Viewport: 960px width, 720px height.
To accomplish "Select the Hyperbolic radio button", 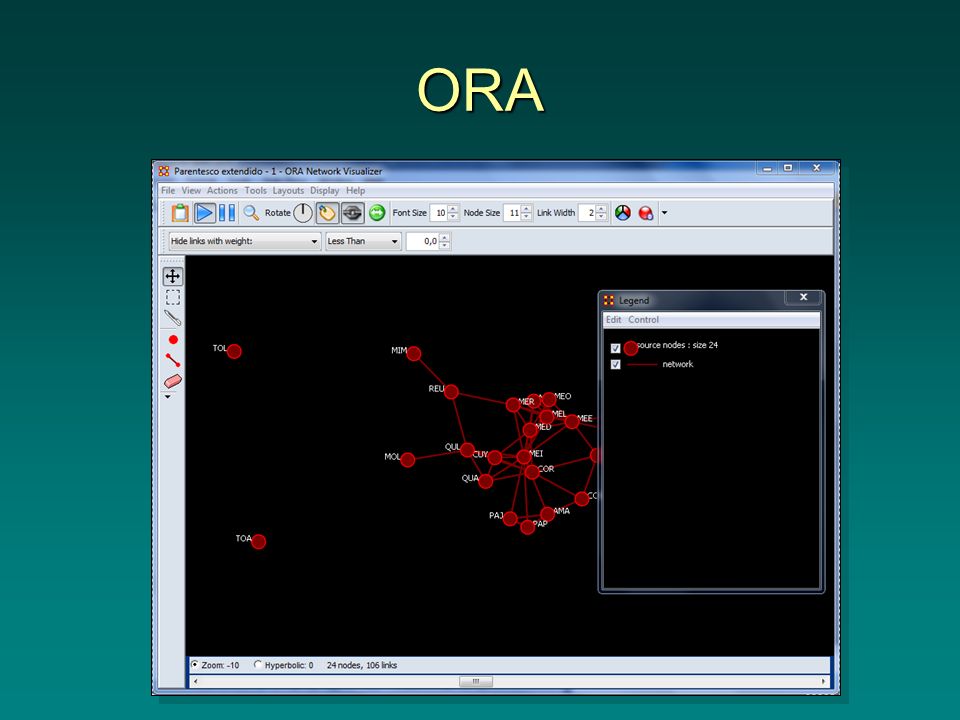I will pos(258,664).
